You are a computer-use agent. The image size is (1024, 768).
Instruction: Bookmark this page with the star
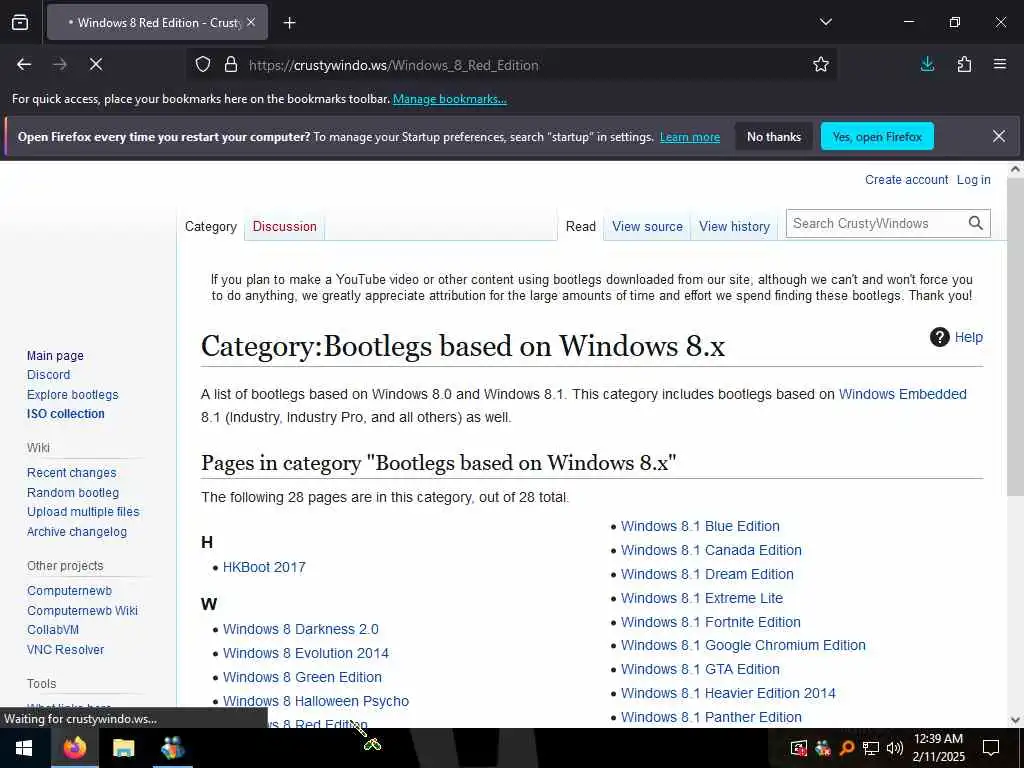click(x=821, y=65)
